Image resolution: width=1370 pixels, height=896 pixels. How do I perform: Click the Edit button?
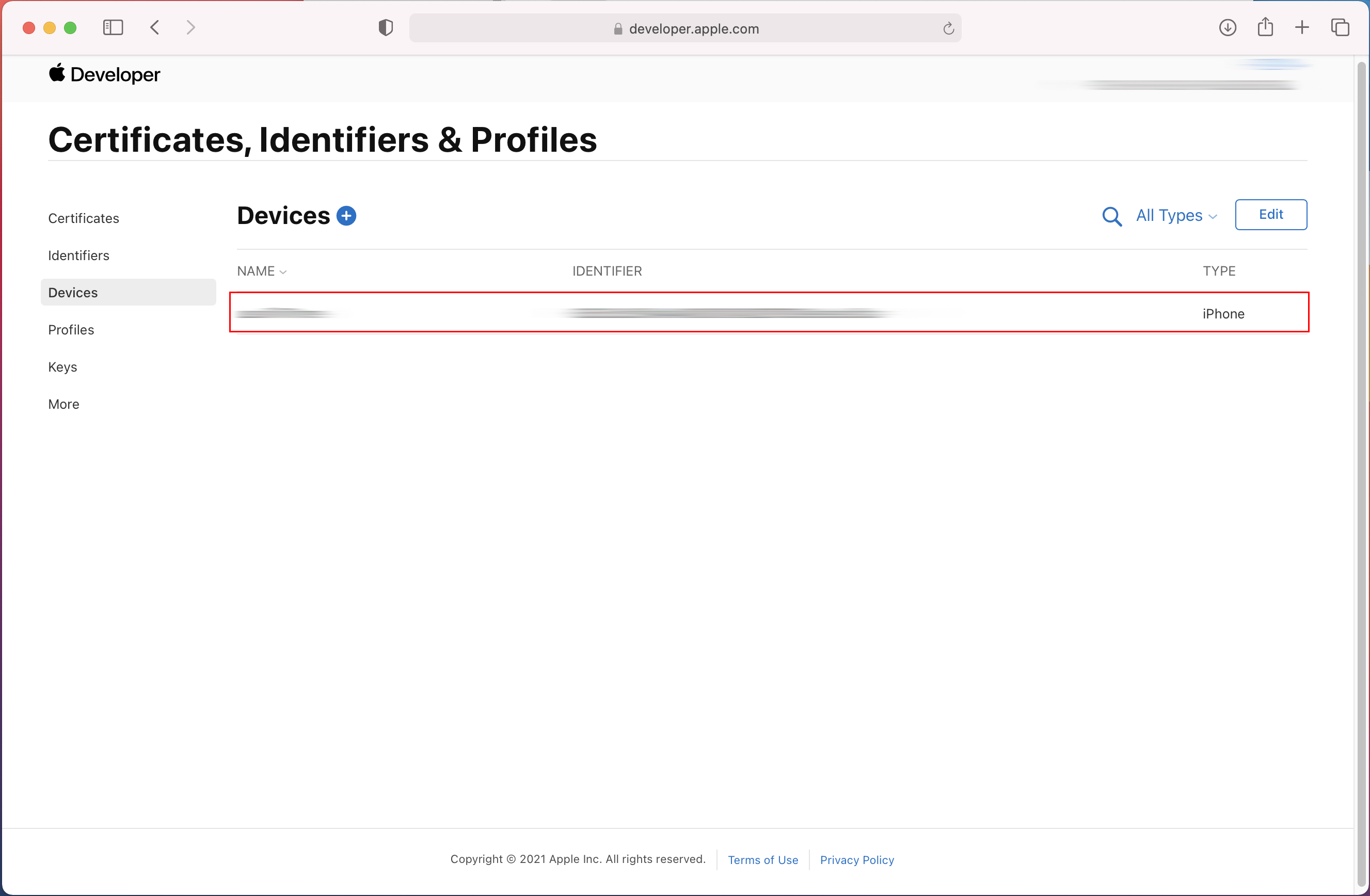[1270, 215]
